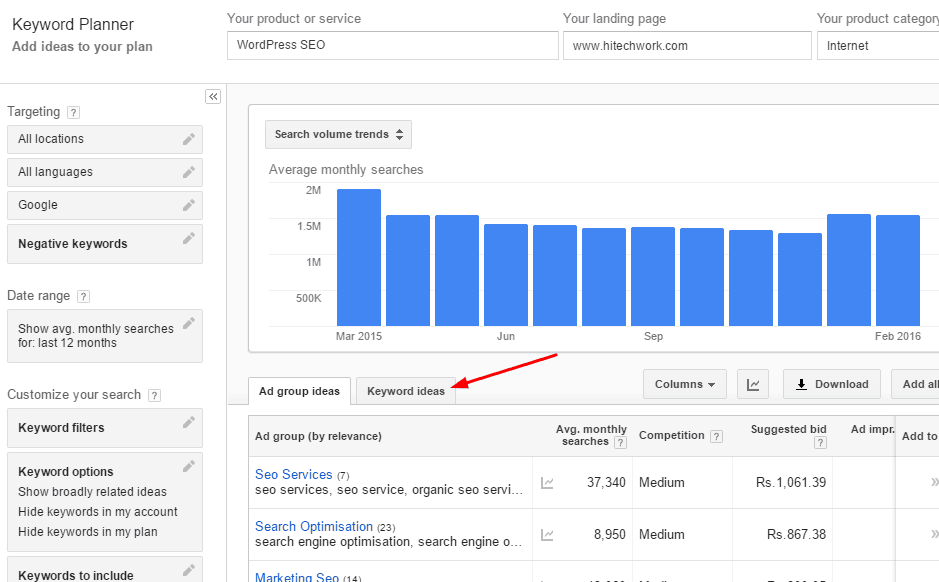Click the Add all button
The height and width of the screenshot is (582, 939).
point(915,384)
